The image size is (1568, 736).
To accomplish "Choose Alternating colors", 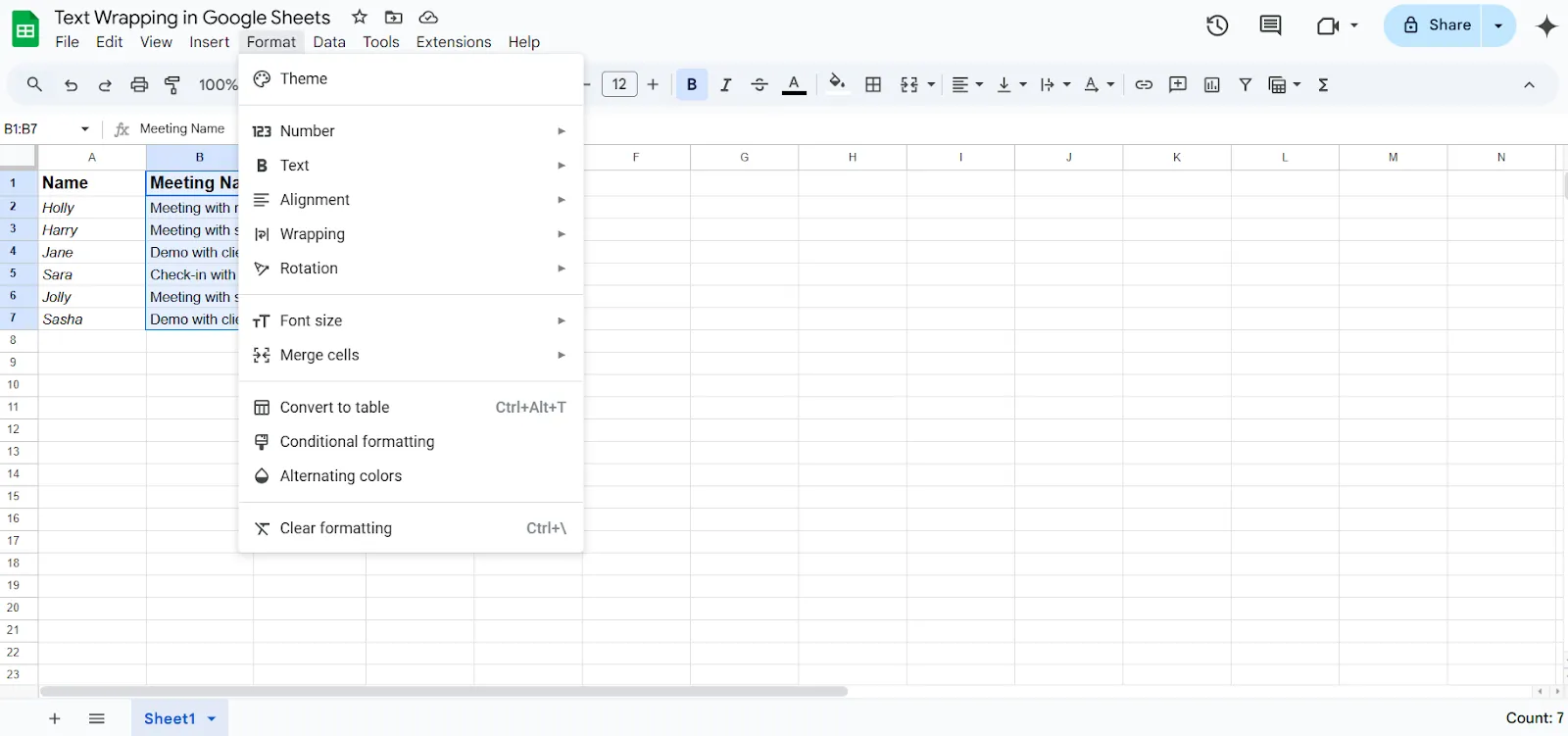I will click(412, 476).
